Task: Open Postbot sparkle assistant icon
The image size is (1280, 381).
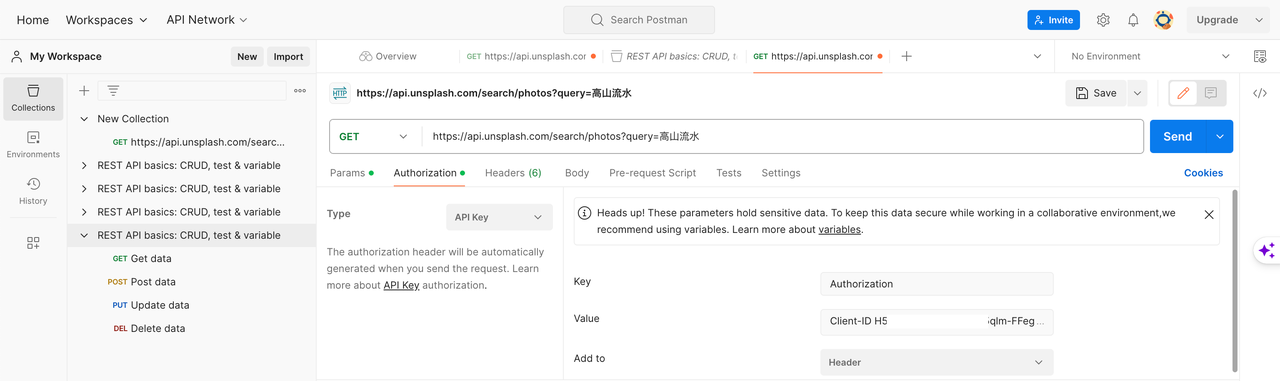Action: click(1267, 250)
